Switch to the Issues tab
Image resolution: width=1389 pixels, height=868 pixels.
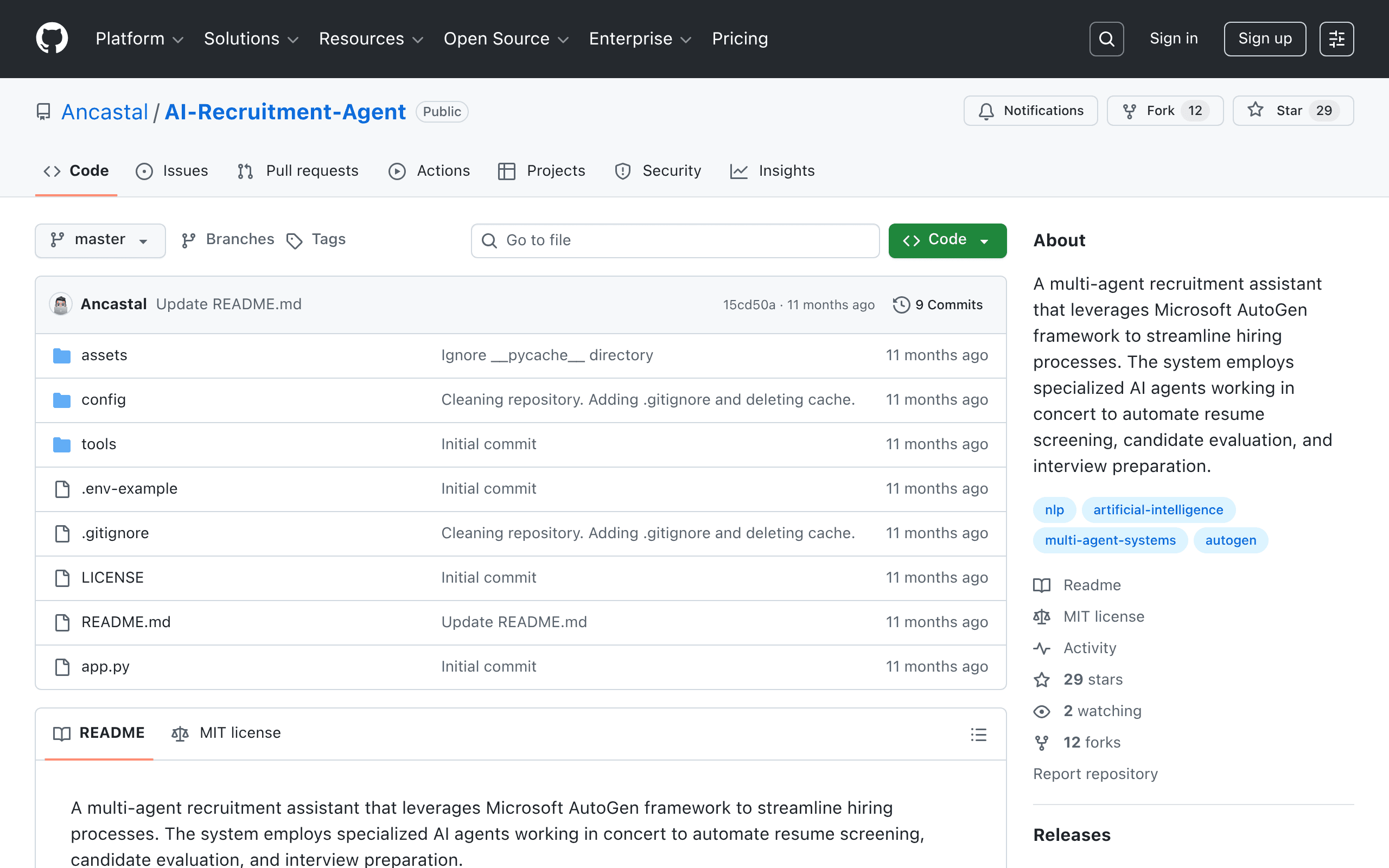click(171, 171)
